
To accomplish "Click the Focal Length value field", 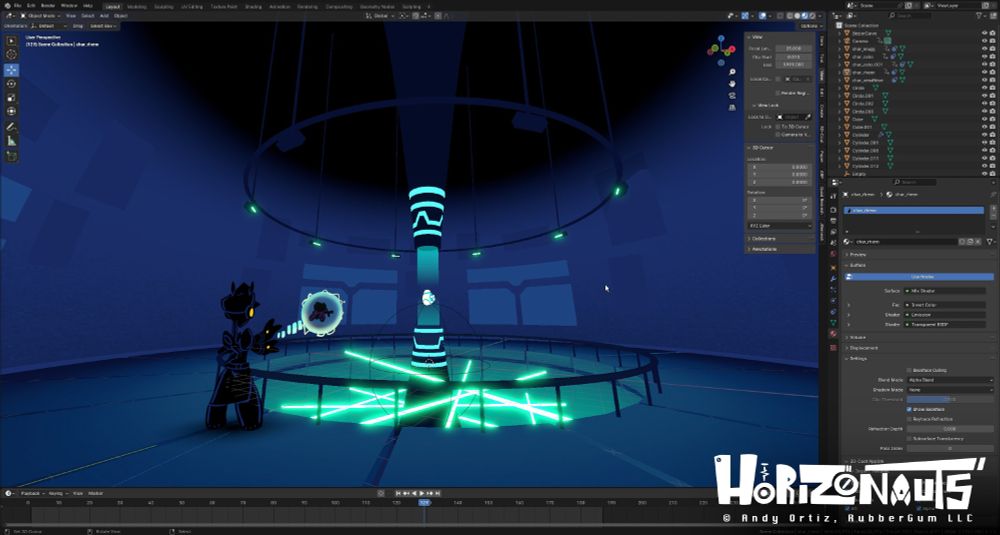I will pos(793,48).
